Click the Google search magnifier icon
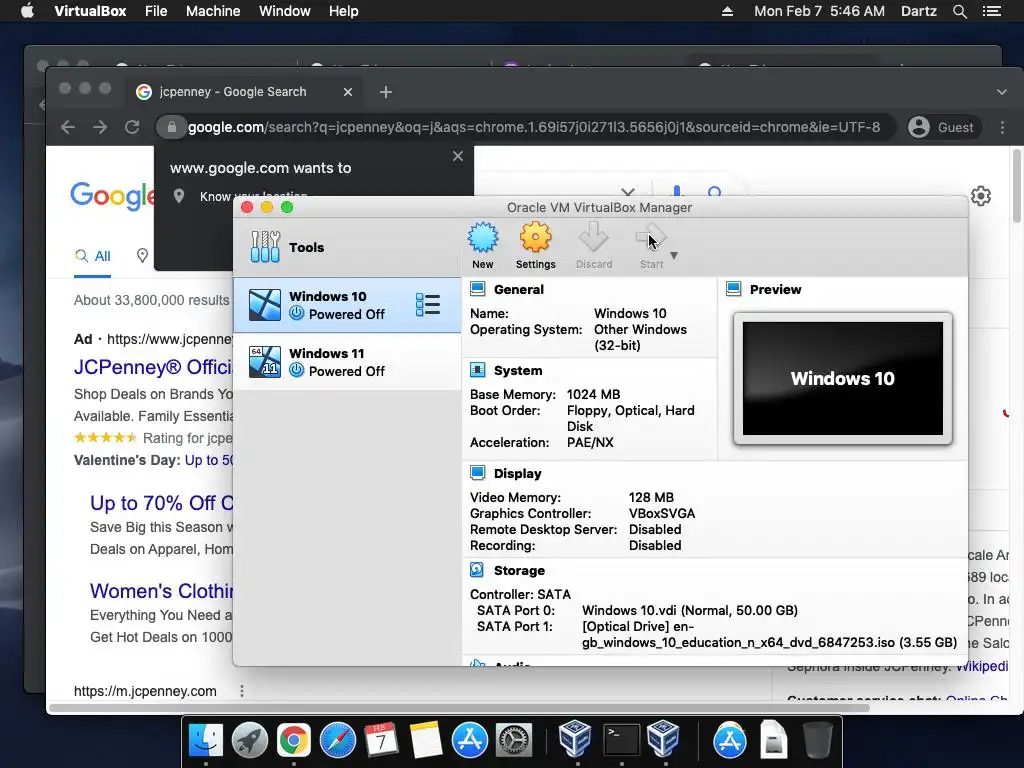This screenshot has width=1024, height=768. (714, 192)
